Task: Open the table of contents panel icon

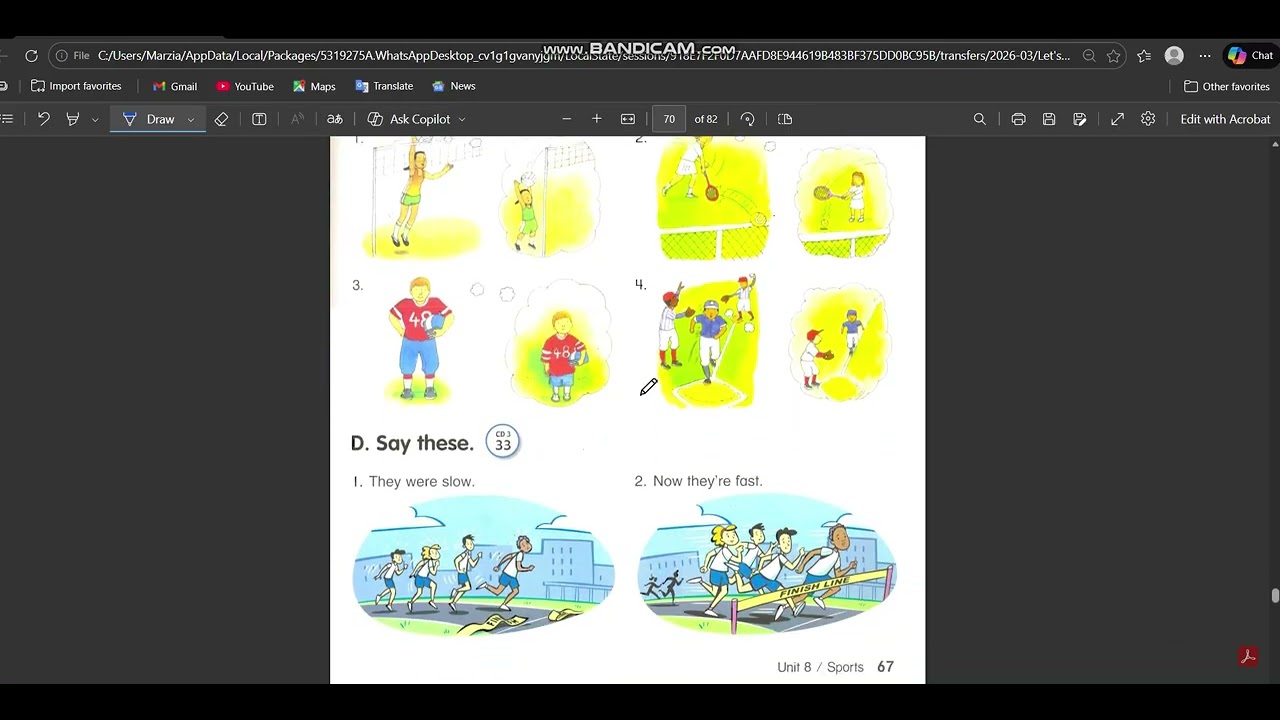Action: (8, 119)
